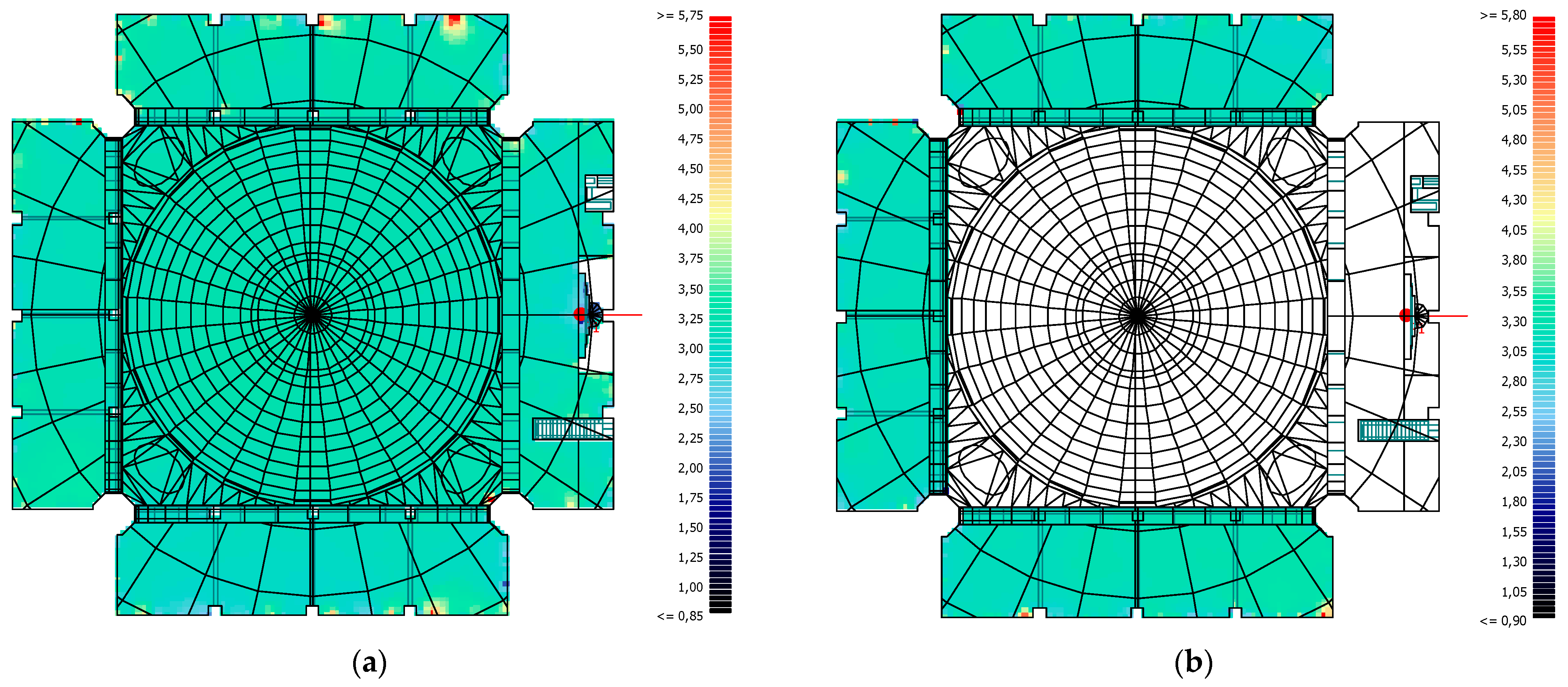Click the '<= 0,85' legend label
The image size is (1568, 687).
point(680,616)
